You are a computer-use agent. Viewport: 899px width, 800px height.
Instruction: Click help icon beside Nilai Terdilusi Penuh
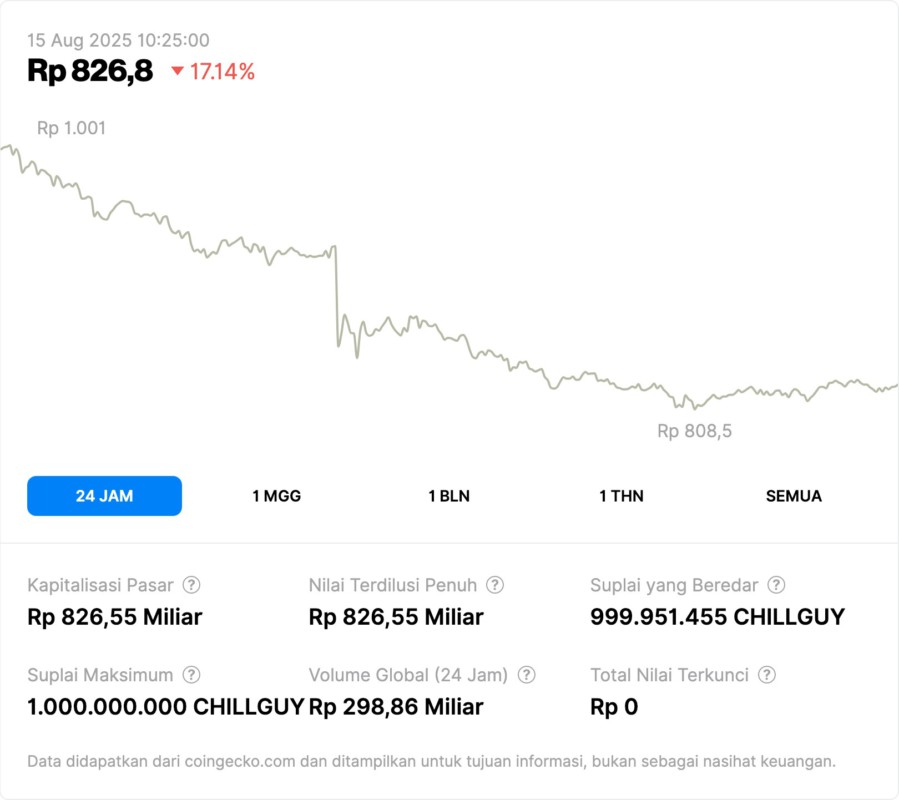click(x=495, y=585)
